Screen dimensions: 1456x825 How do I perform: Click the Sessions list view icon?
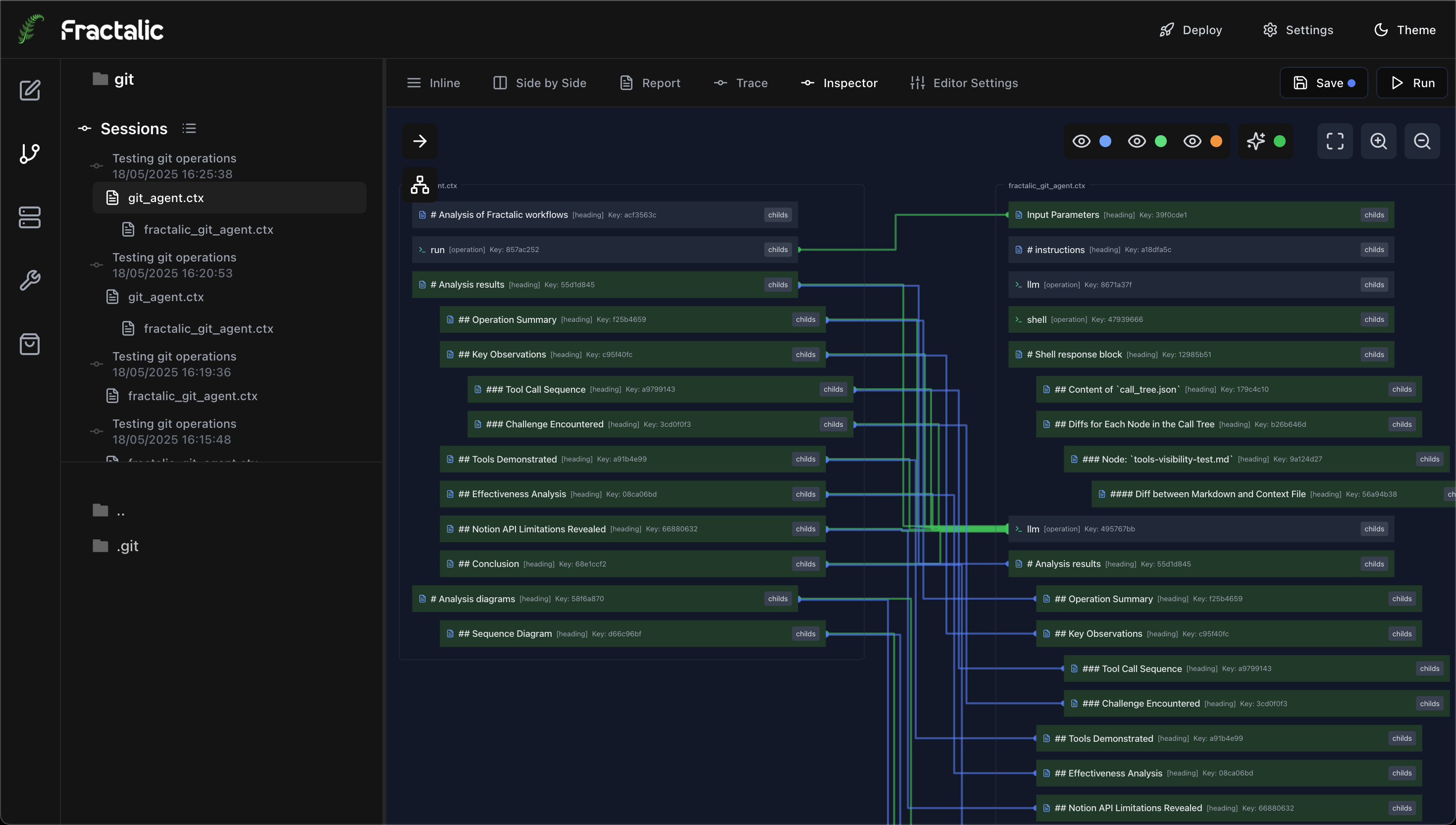pyautogui.click(x=189, y=129)
